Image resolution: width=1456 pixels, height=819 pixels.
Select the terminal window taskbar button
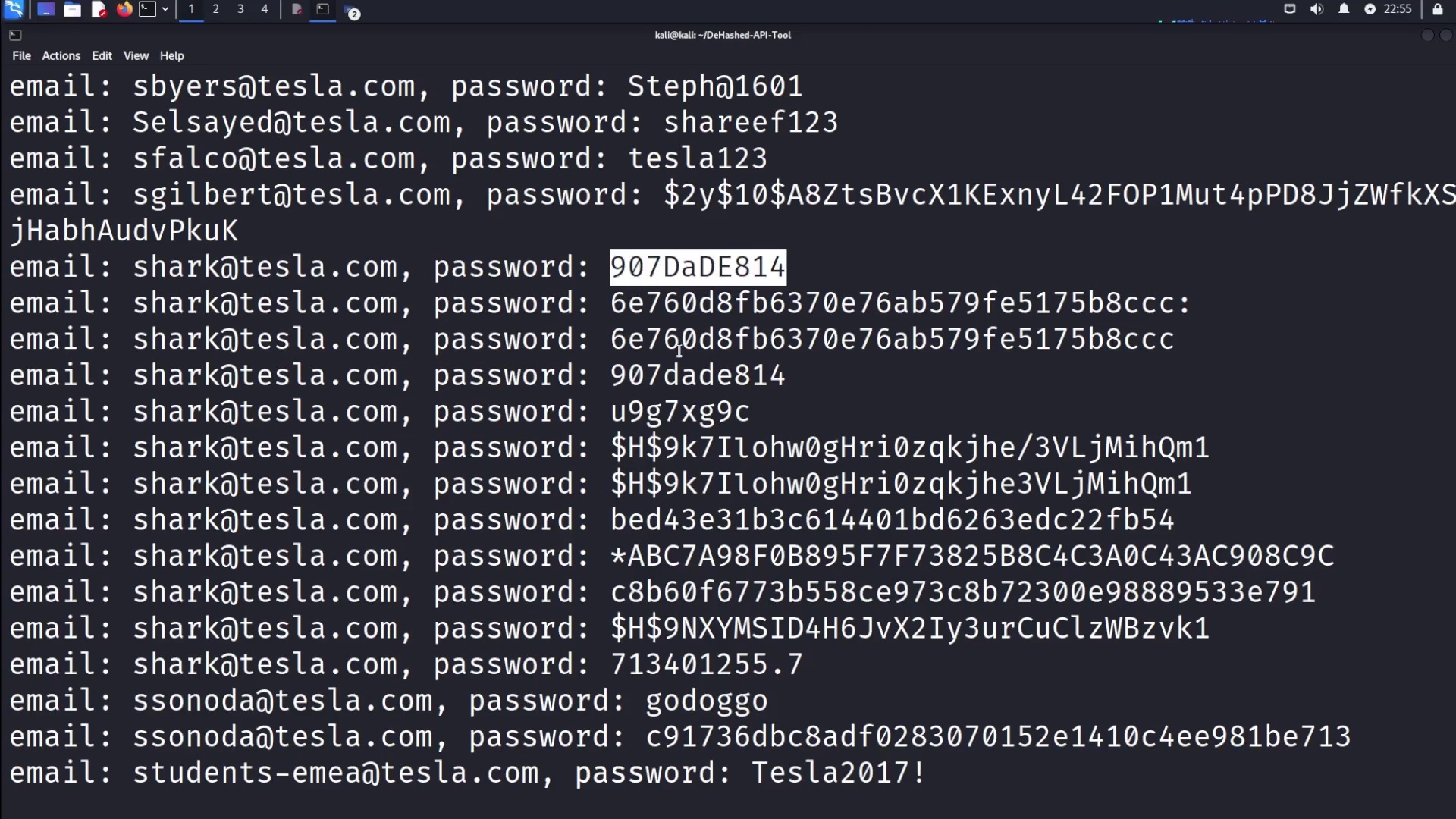point(323,9)
